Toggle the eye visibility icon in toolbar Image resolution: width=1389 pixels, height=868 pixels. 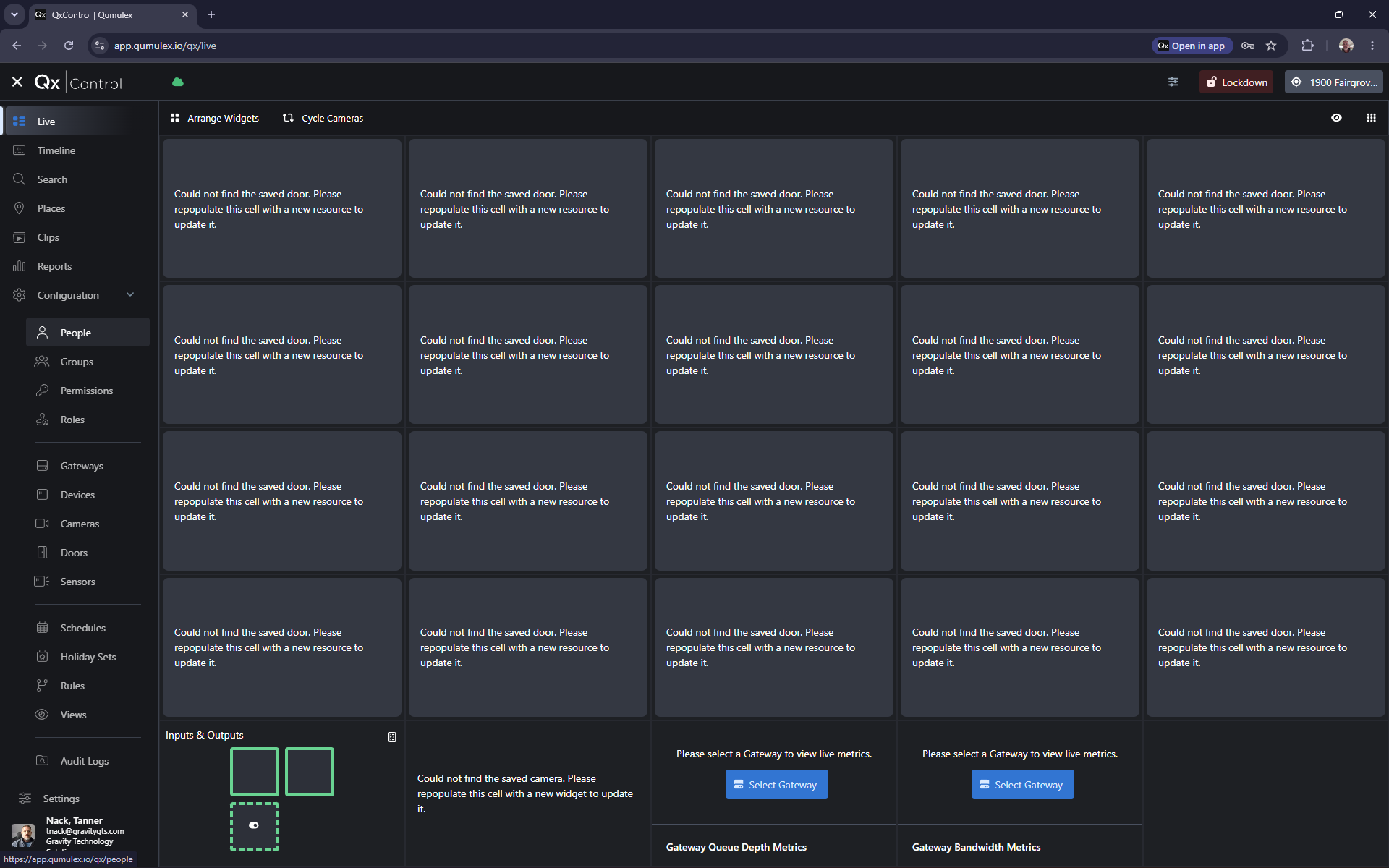pyautogui.click(x=1336, y=118)
